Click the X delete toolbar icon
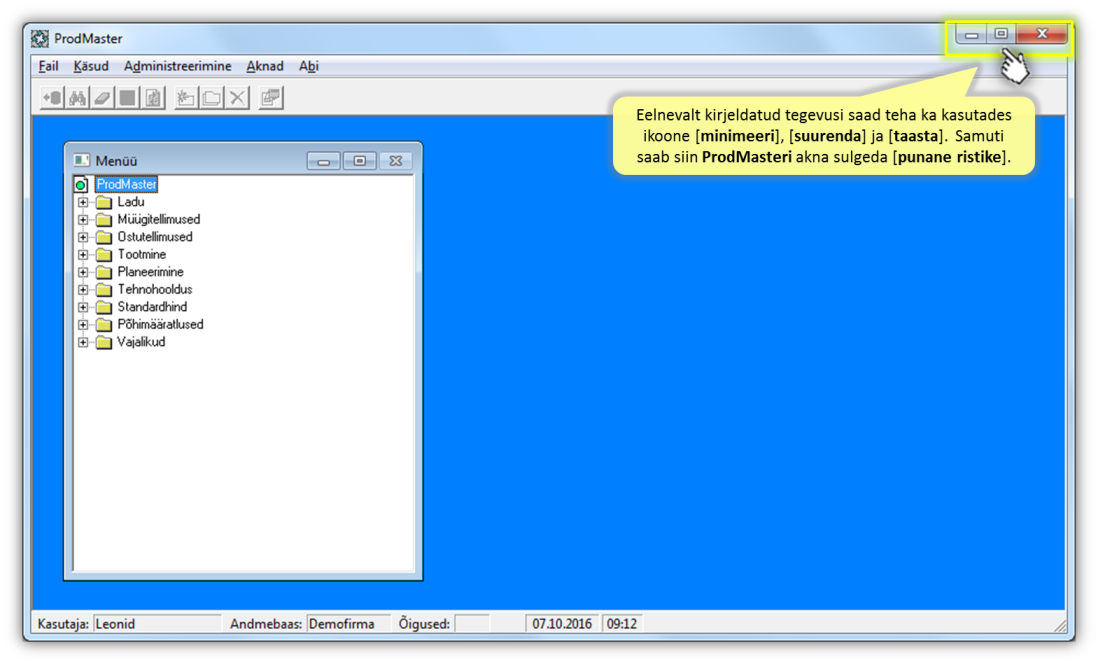The height and width of the screenshot is (664, 1098). [x=237, y=97]
